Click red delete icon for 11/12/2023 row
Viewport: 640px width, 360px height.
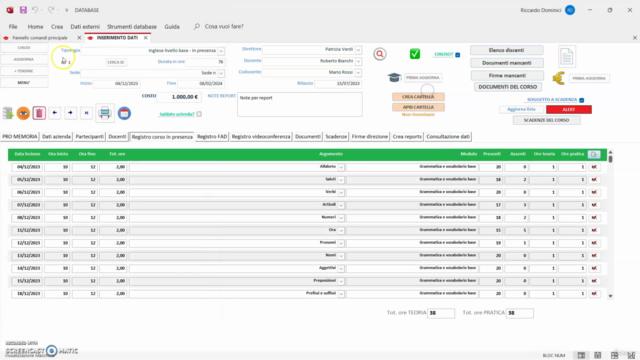pyautogui.click(x=594, y=230)
